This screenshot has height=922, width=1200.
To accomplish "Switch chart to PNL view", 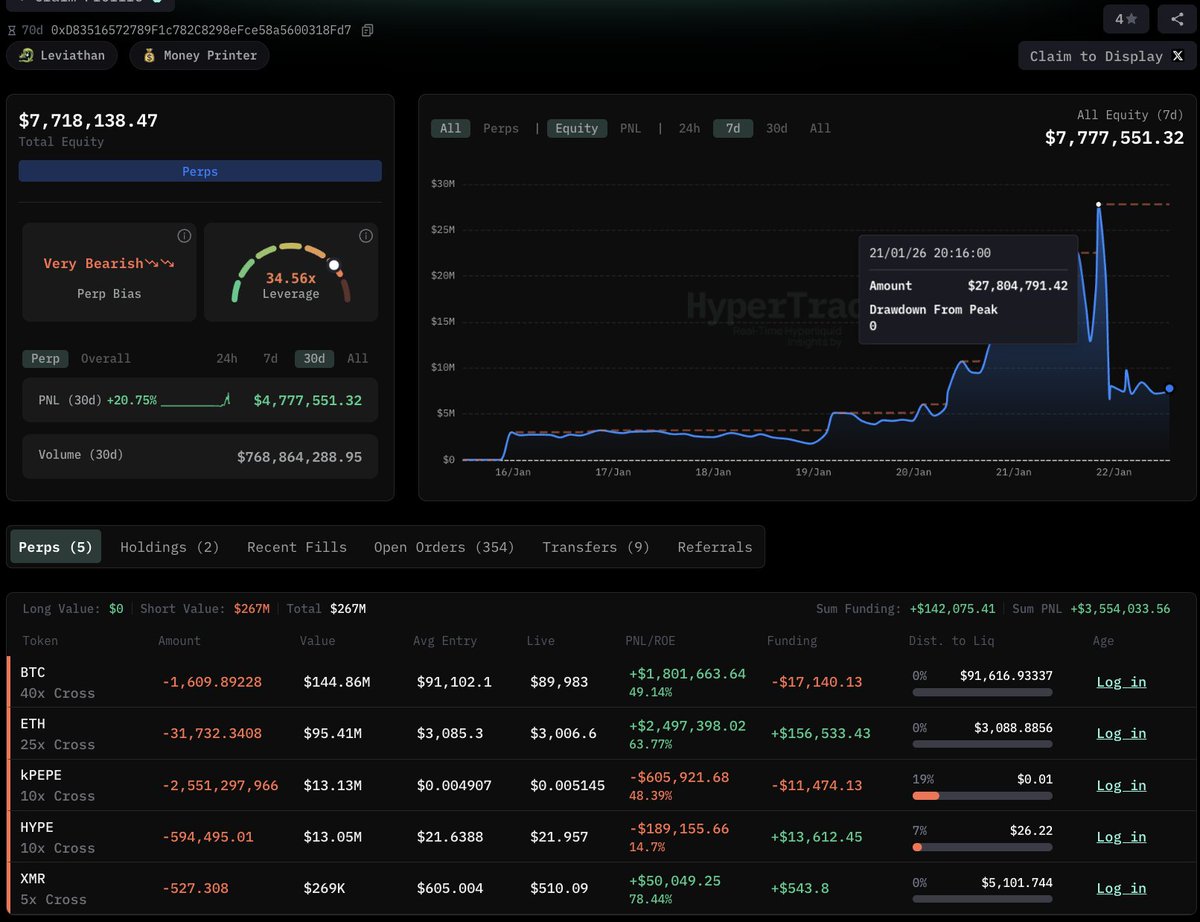I will (x=630, y=128).
